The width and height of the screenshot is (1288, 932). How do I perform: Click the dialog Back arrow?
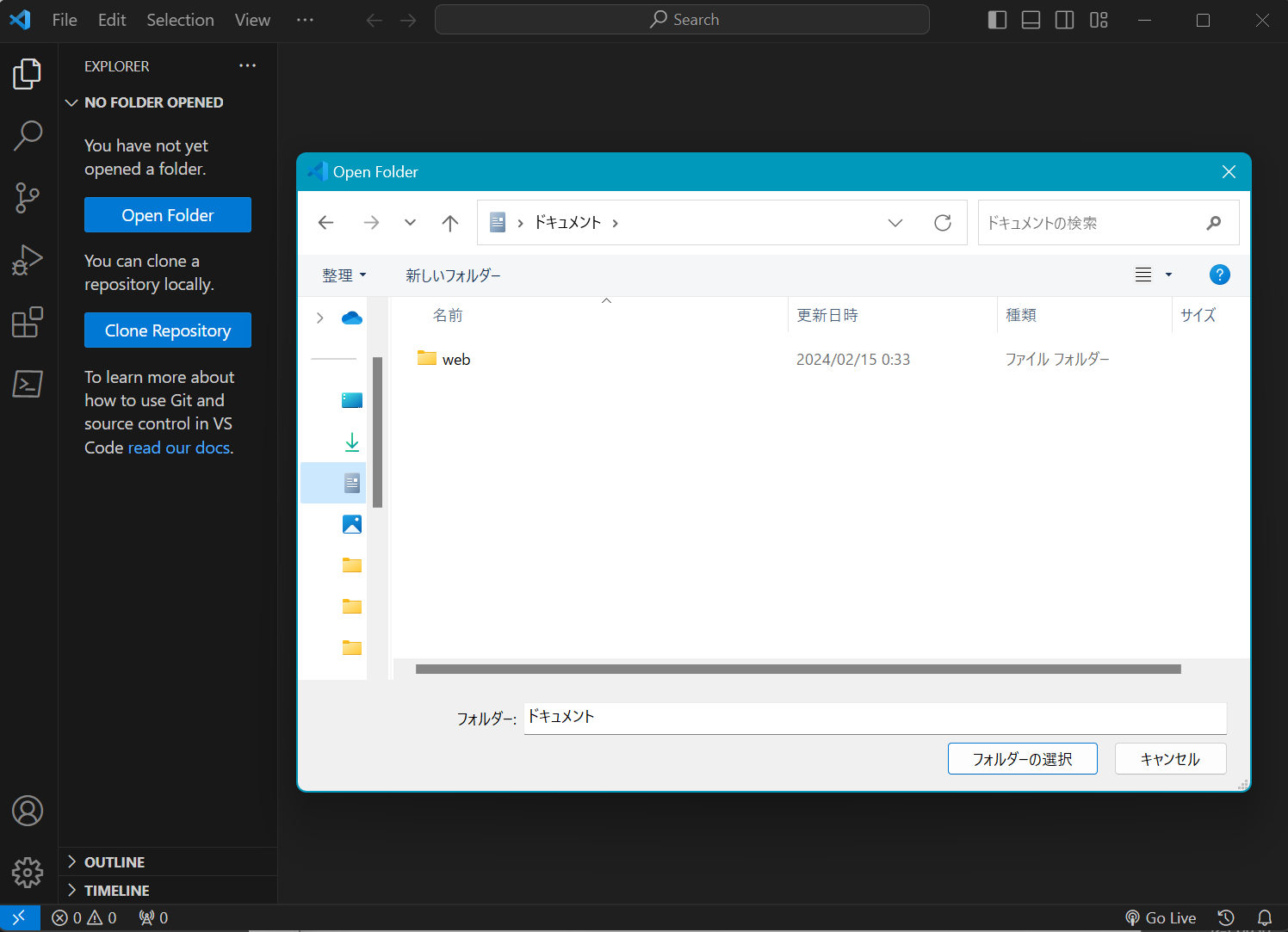click(x=325, y=223)
